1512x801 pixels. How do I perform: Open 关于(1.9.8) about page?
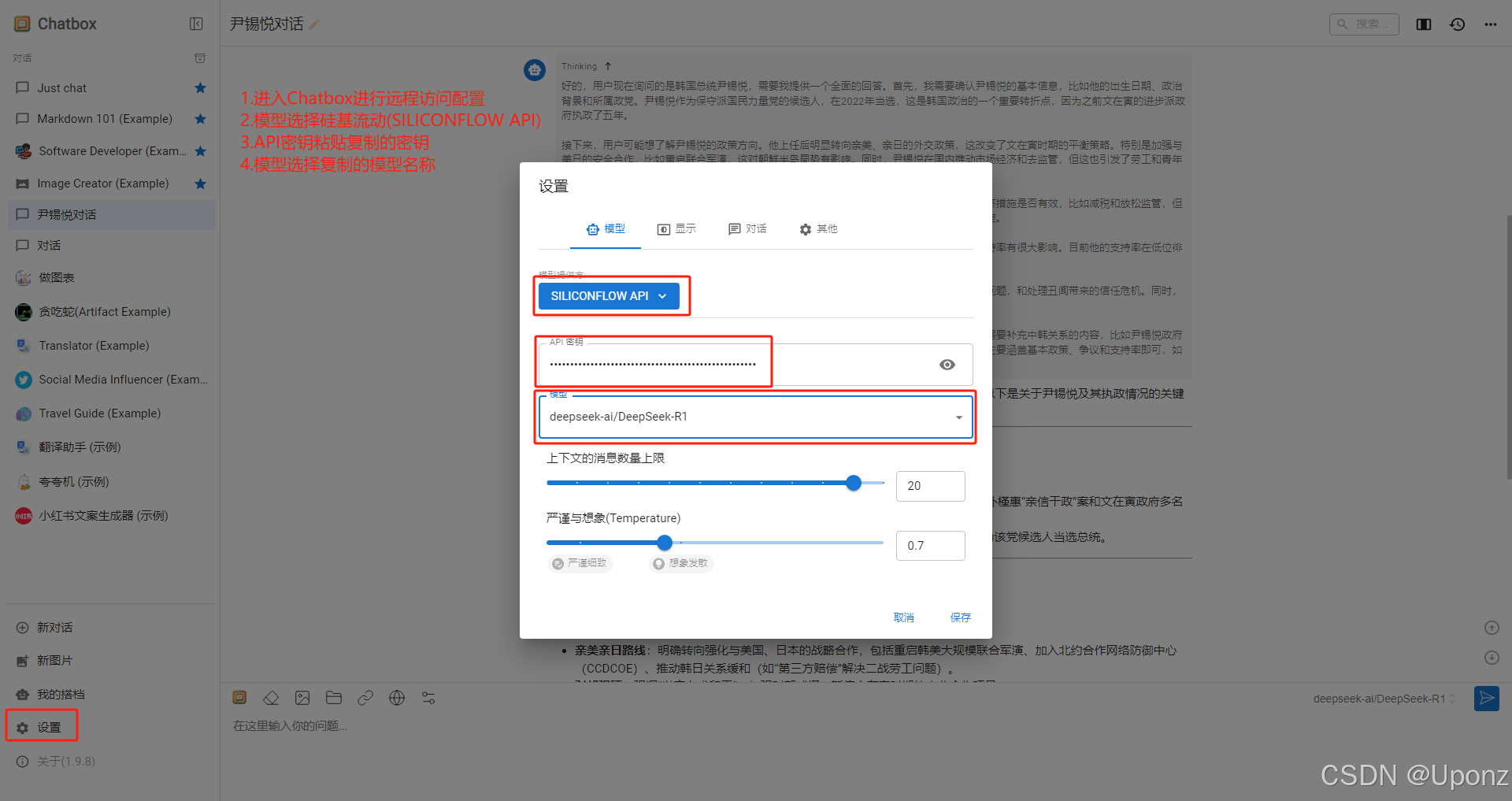click(111, 762)
